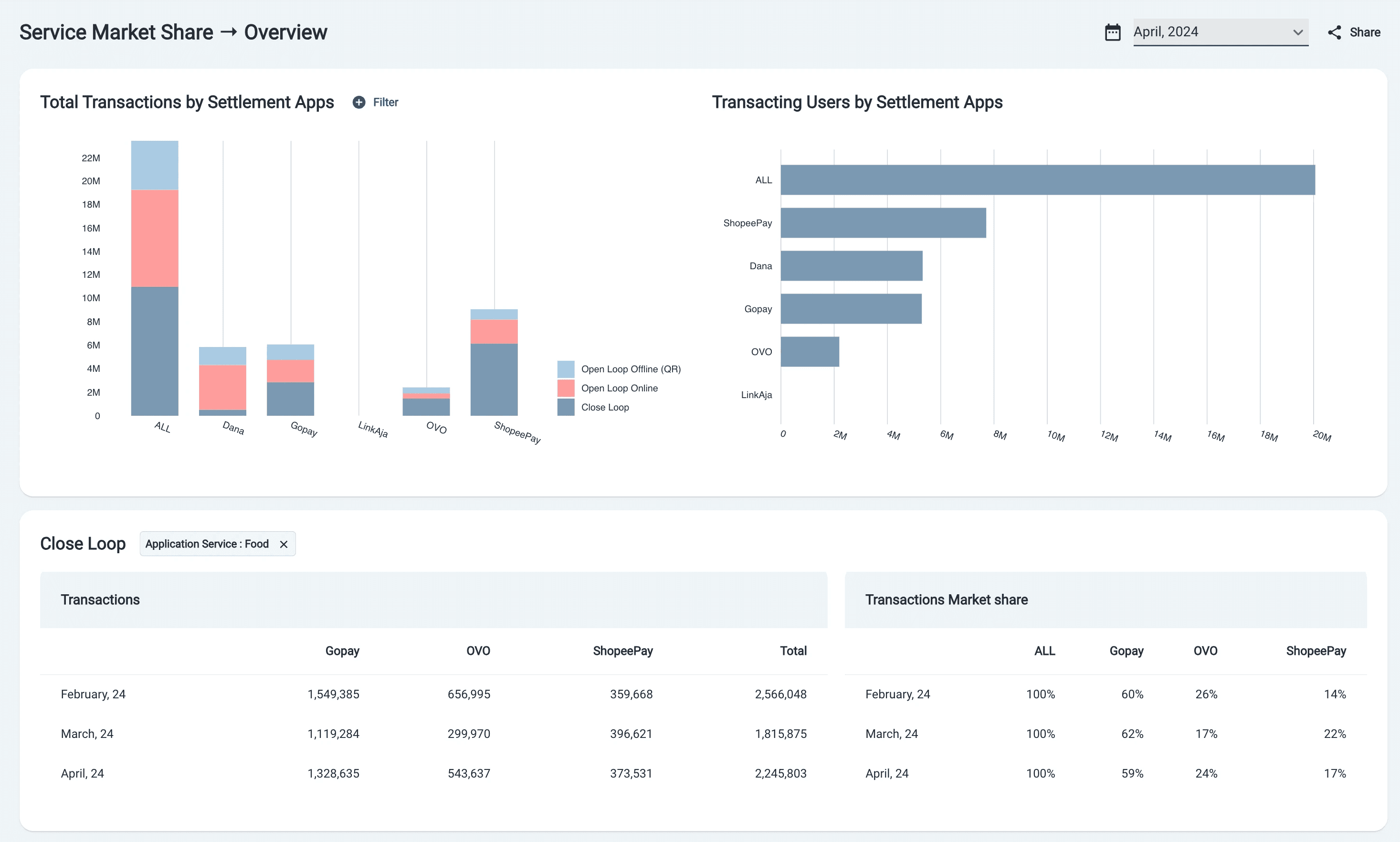Screen dimensions: 1400x842
Task: Click the Dana bar's Open Loop Online segment
Action: (x=222, y=387)
